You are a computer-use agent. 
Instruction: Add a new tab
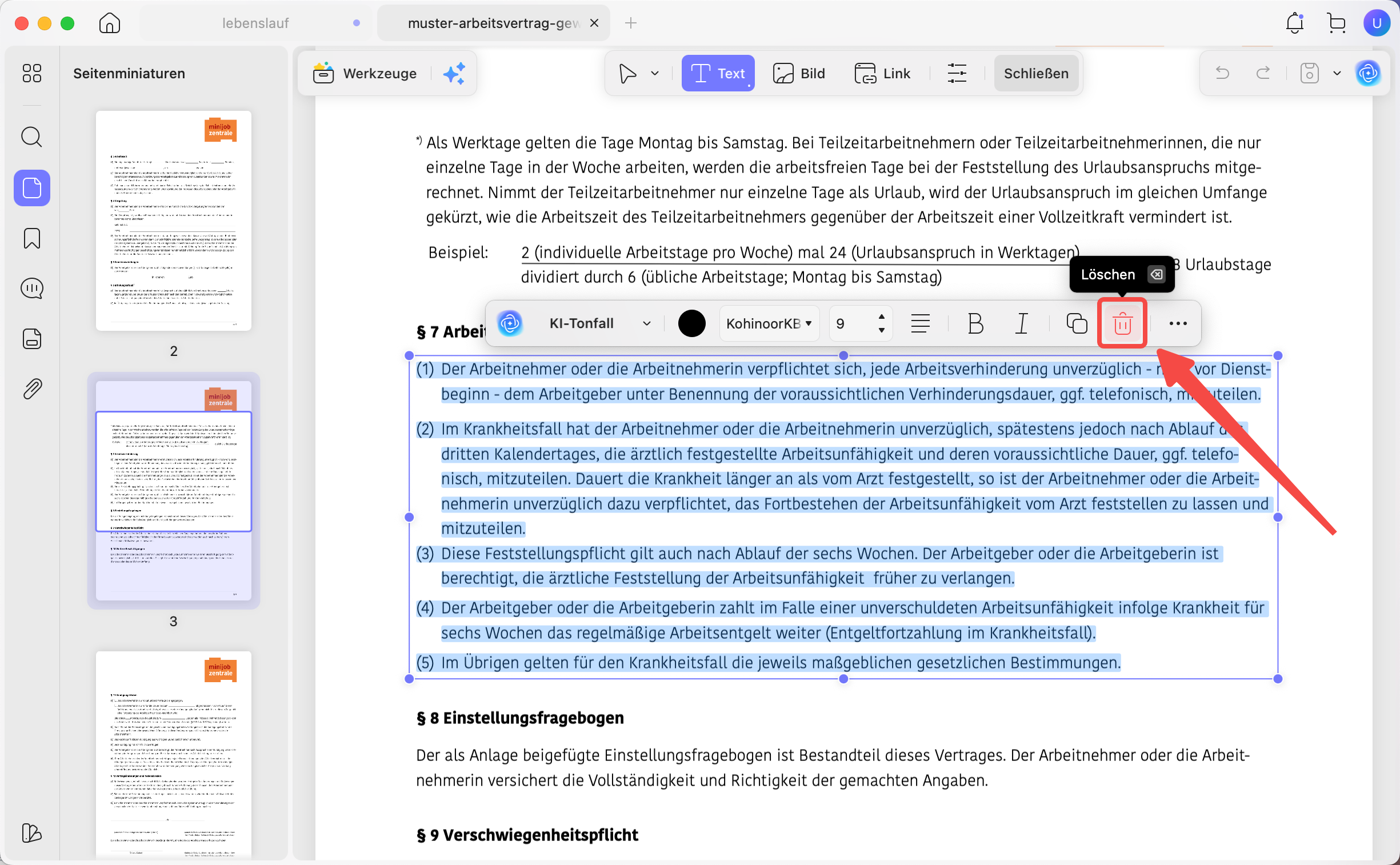(x=630, y=23)
